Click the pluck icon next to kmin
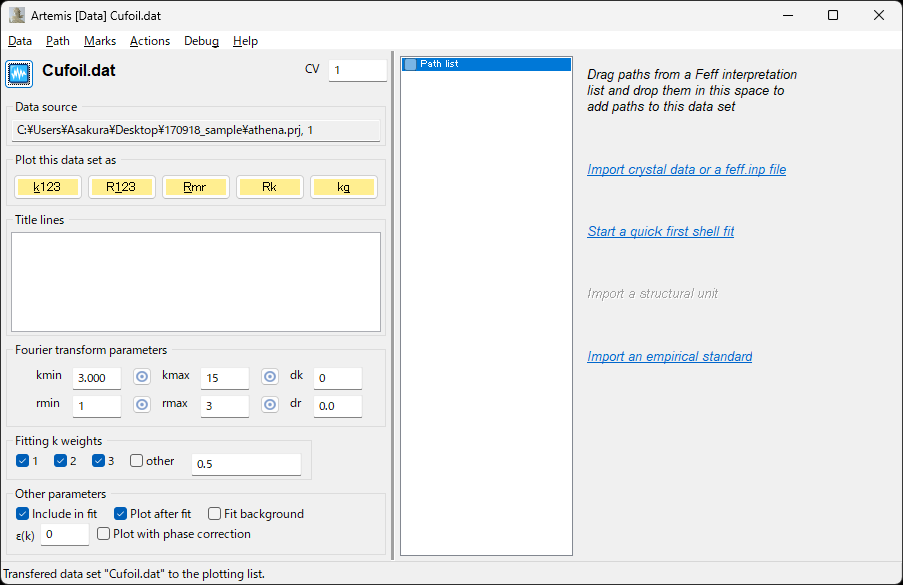Viewport: 903px width, 585px height. point(142,377)
